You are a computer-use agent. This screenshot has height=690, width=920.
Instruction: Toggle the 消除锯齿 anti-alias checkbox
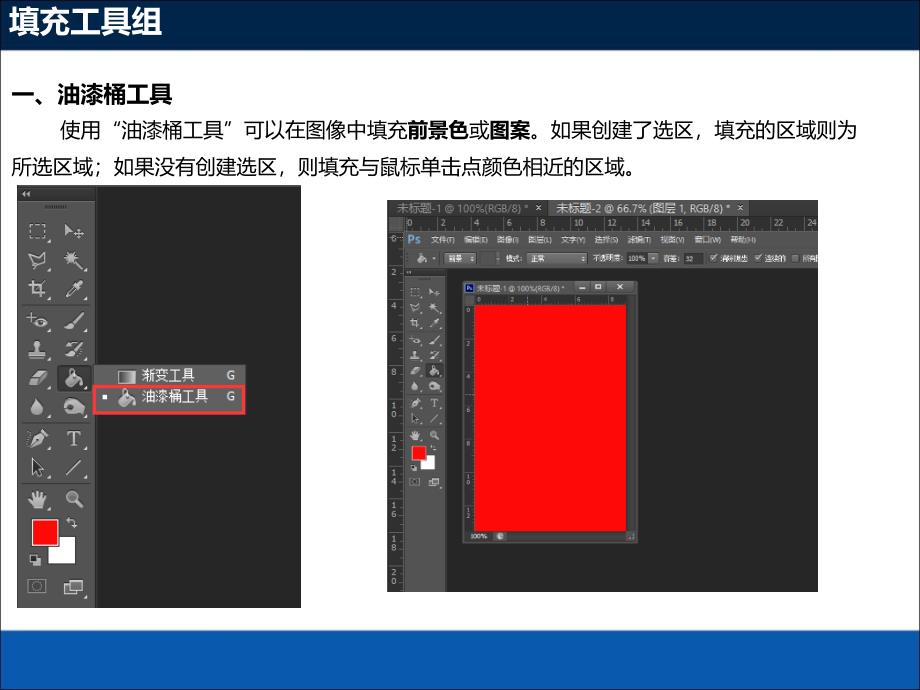point(713,258)
